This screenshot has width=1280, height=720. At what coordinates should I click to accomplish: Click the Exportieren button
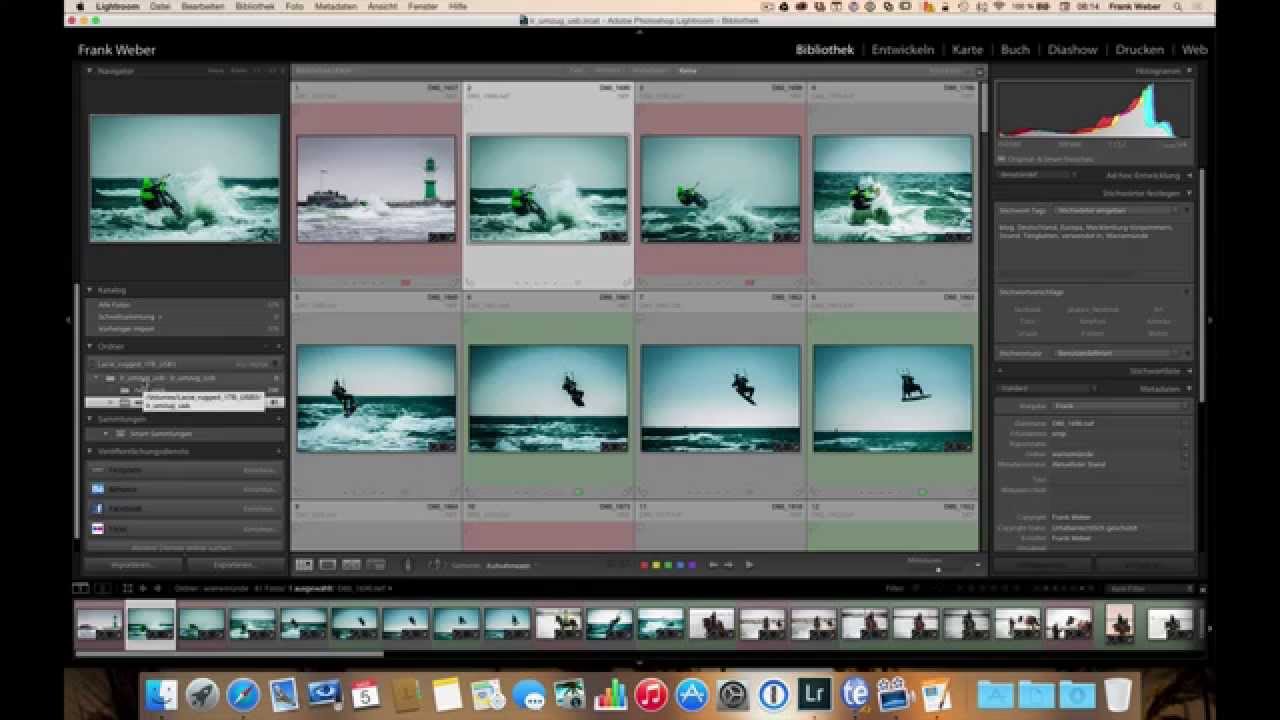[x=235, y=565]
